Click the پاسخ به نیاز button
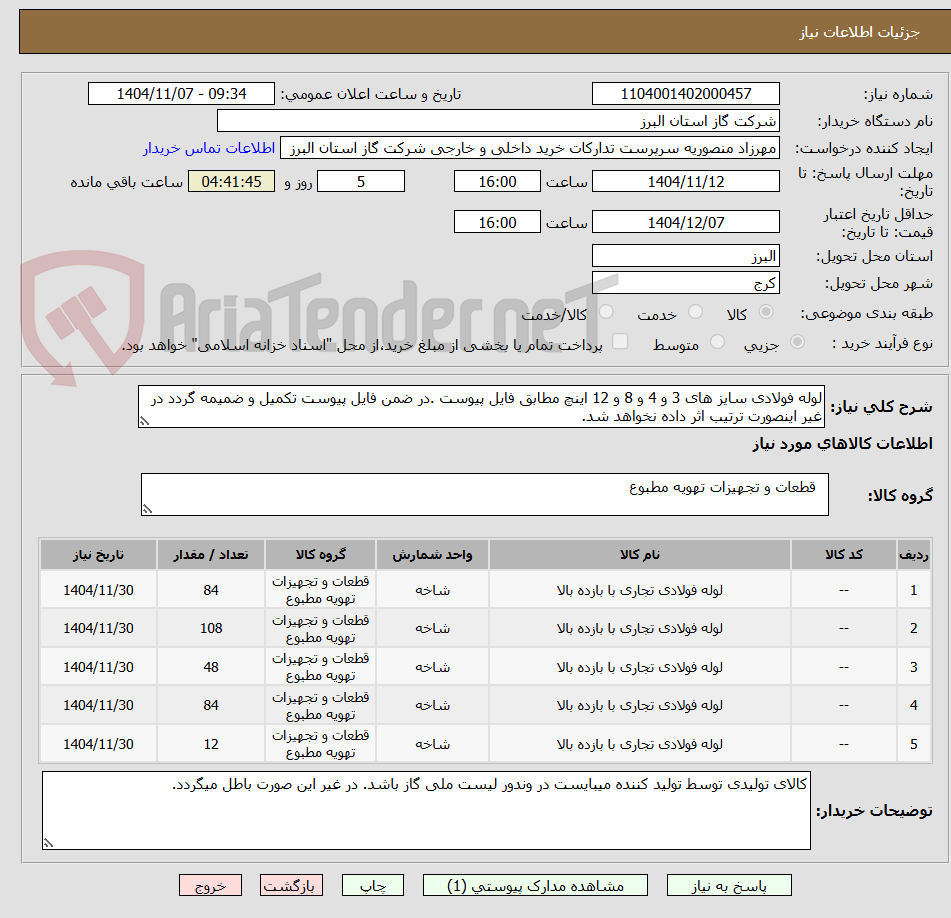 click(x=729, y=886)
